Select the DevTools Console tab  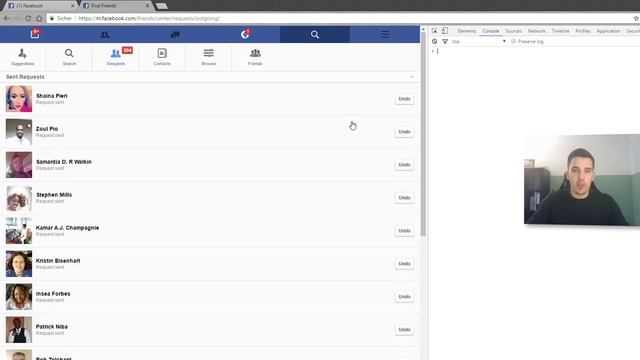pos(491,31)
